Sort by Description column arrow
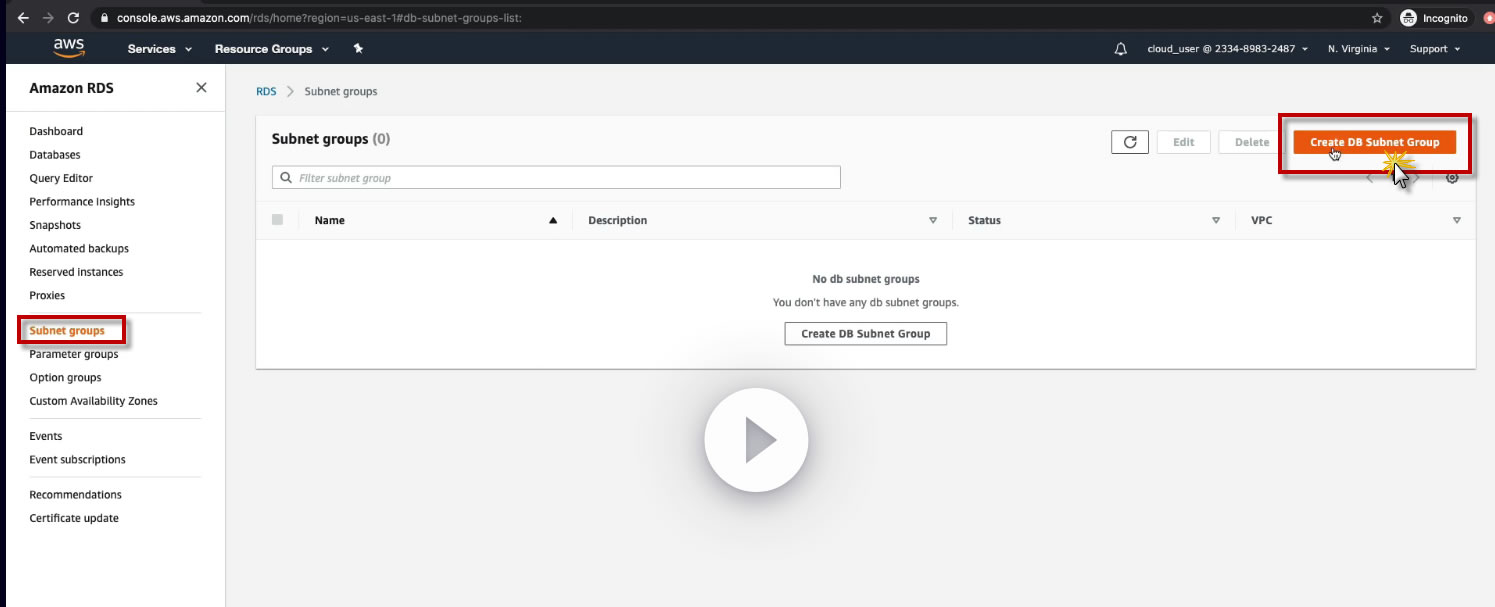This screenshot has height=607, width=1495. [x=933, y=221]
